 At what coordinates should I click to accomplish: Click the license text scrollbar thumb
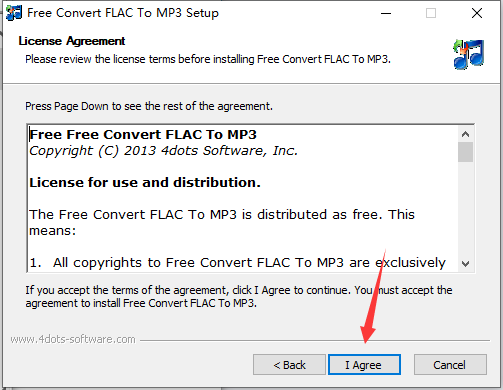pyautogui.click(x=466, y=152)
